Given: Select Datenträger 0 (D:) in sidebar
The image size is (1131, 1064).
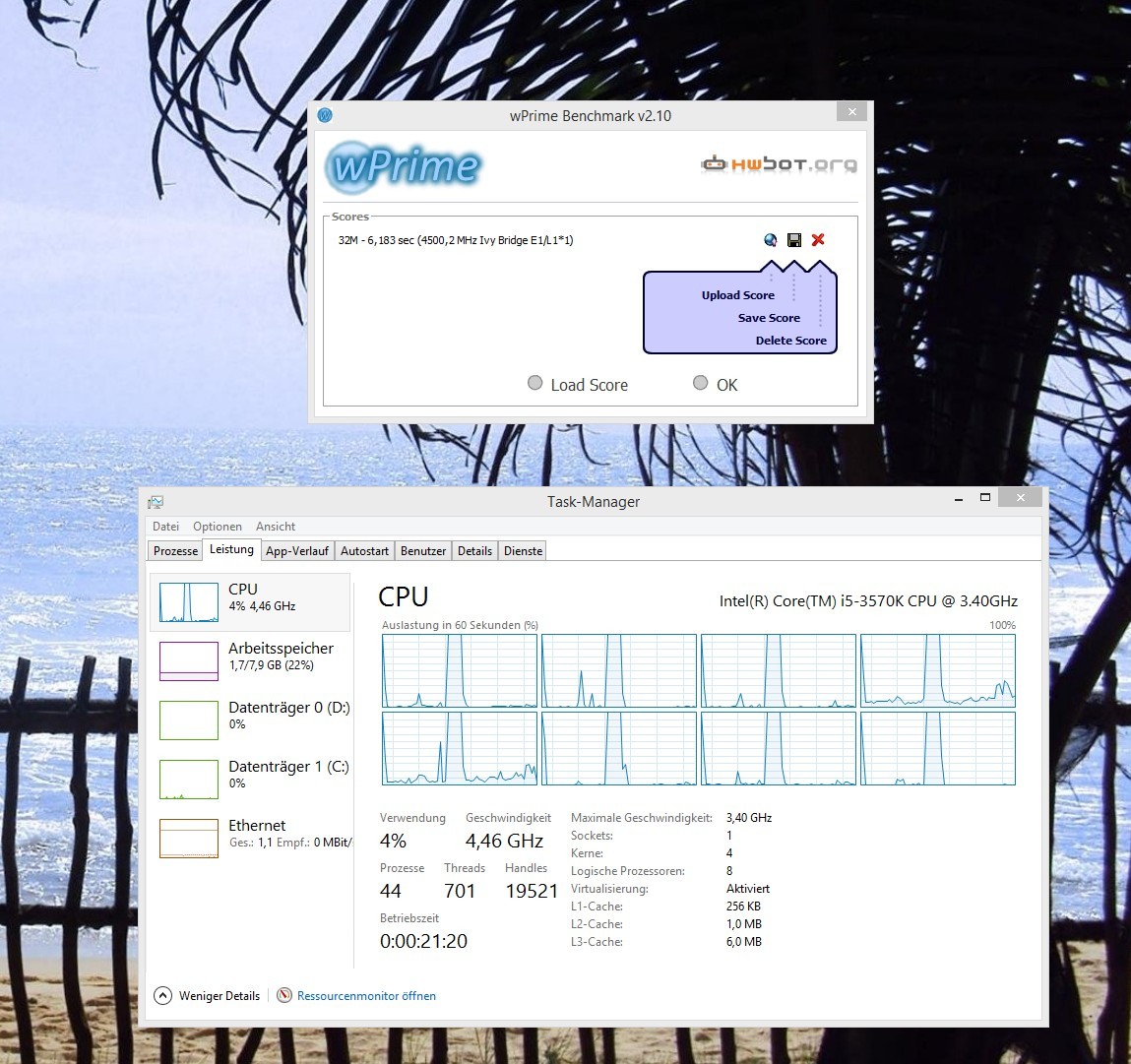Looking at the screenshot, I should coord(250,720).
